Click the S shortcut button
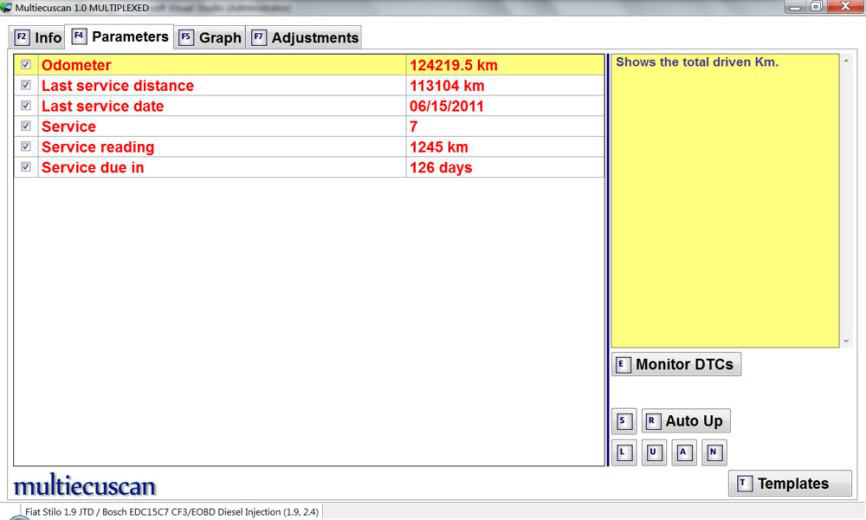866x520 pixels. point(623,421)
